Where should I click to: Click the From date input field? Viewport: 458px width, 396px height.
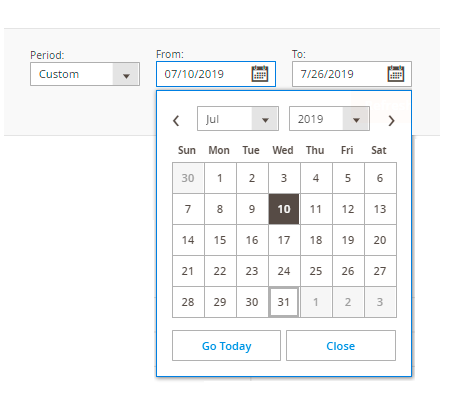click(216, 74)
